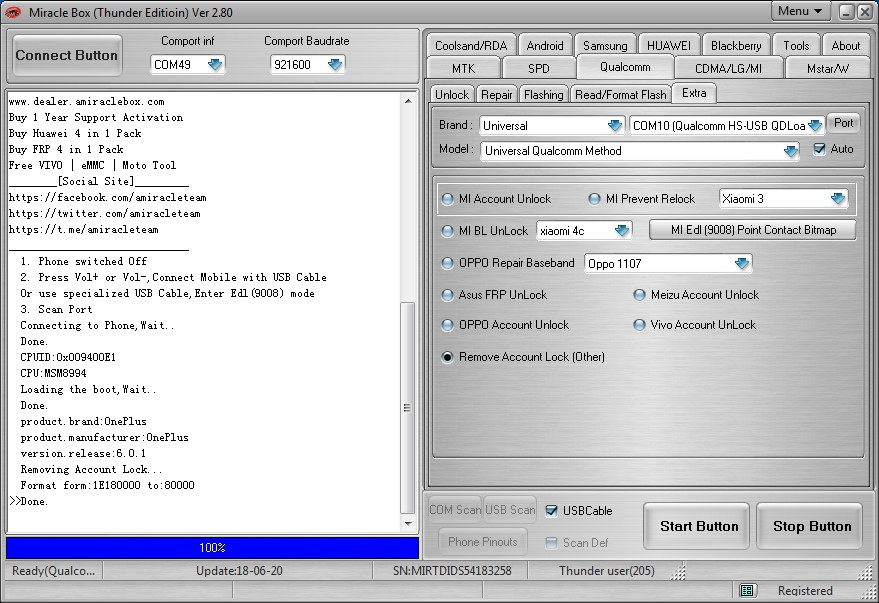This screenshot has height=603, width=879.
Task: Click the log scrollbar up arrow
Action: (x=408, y=101)
